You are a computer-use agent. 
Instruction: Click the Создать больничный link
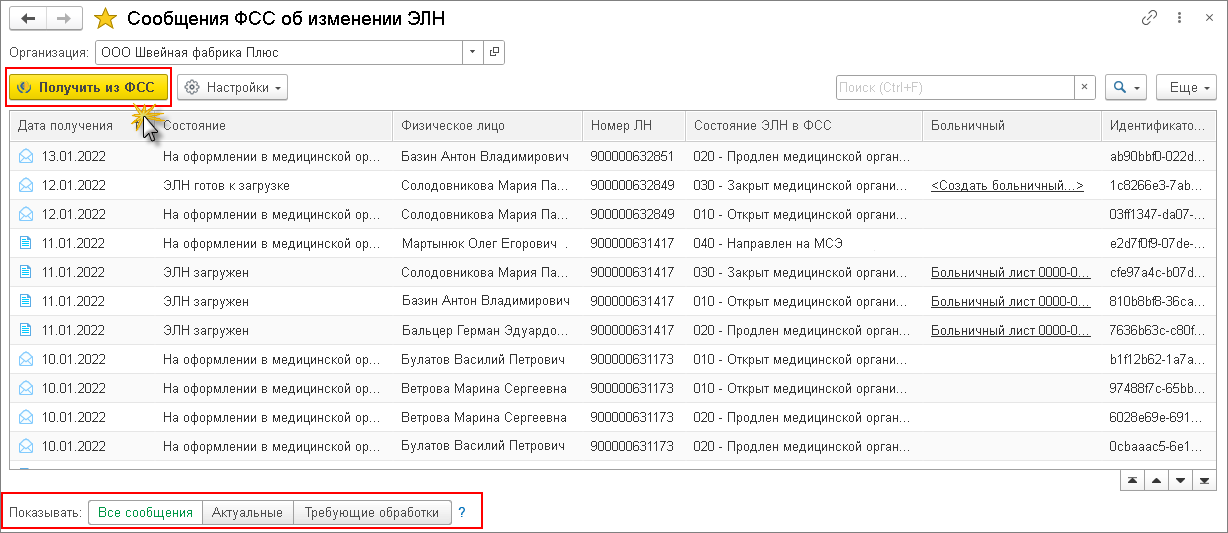coord(1006,186)
